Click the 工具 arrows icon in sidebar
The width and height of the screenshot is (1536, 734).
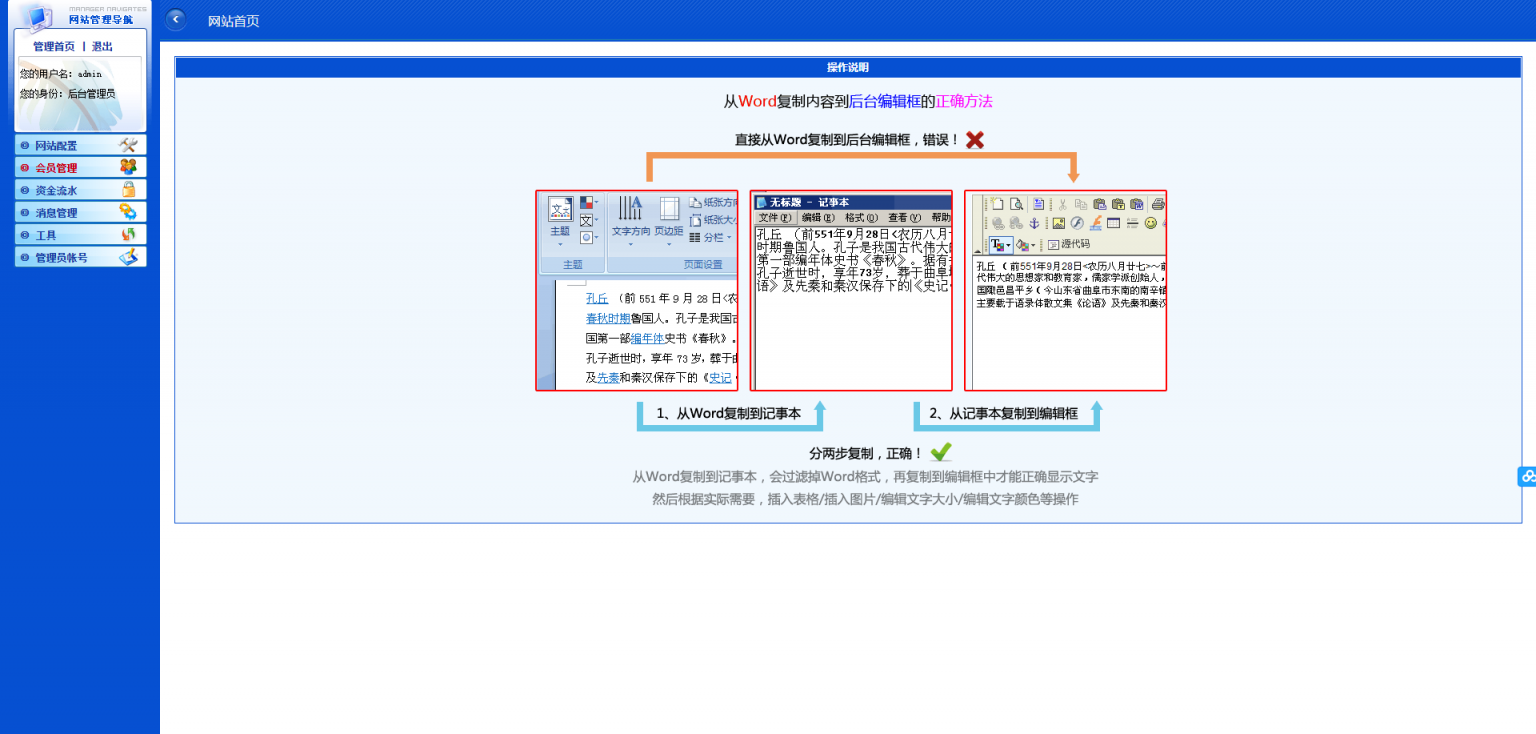click(127, 233)
